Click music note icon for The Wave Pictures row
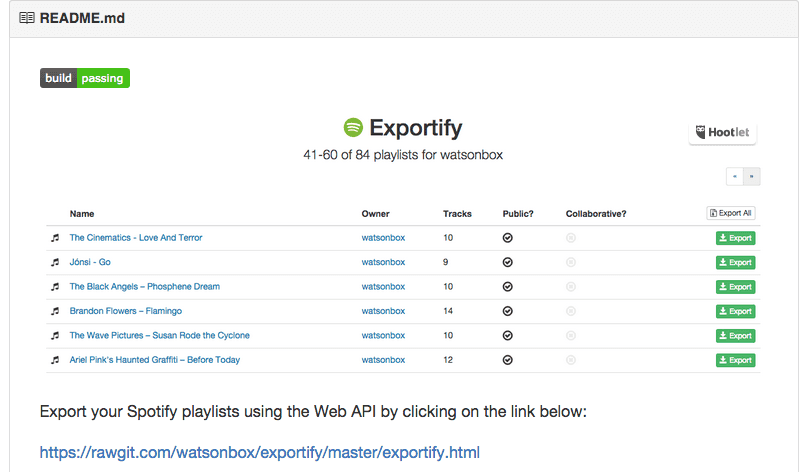 point(55,336)
